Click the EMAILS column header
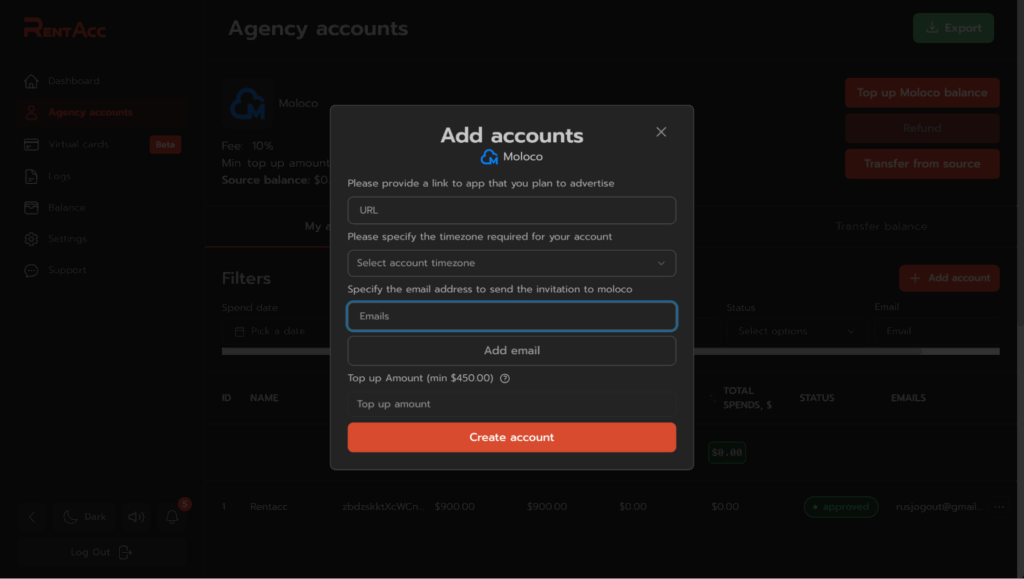 point(908,398)
